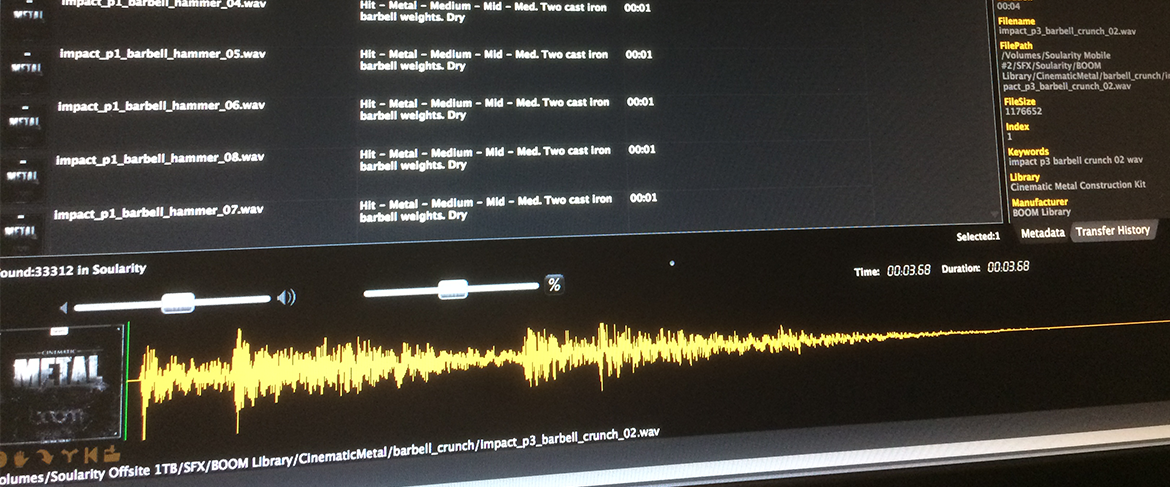
Task: Toggle the percent (%) button
Action: (554, 285)
